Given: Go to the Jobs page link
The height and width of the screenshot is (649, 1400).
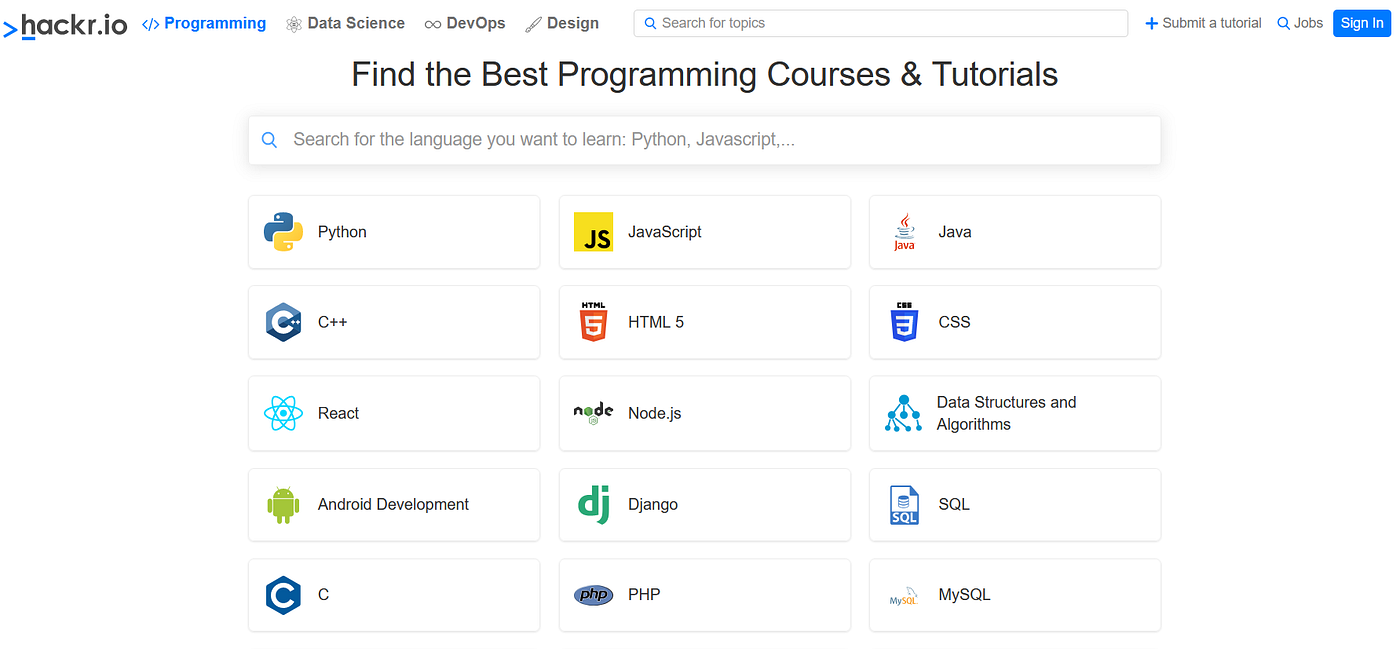Looking at the screenshot, I should 1300,23.
